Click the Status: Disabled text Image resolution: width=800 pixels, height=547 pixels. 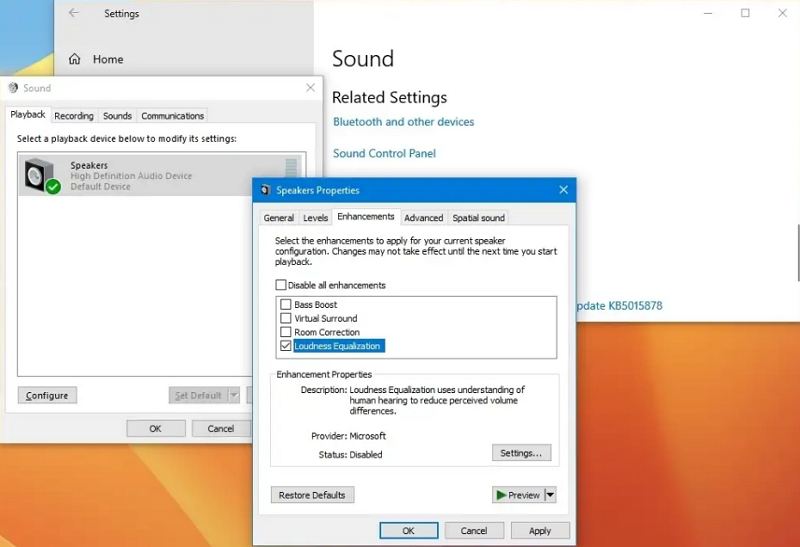350,455
